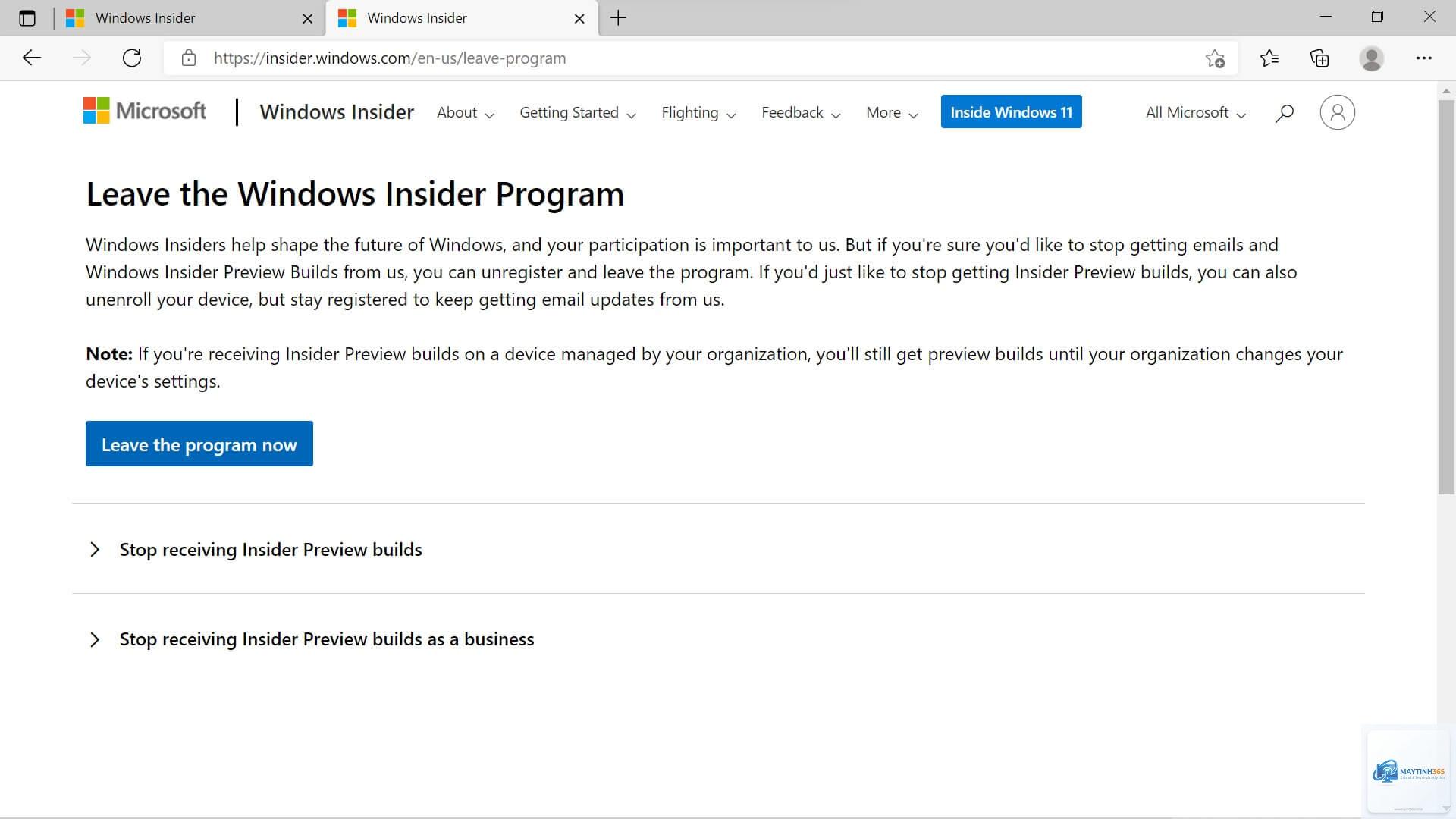Screen dimensions: 1456x819
Task: Add this page to favorites star icon
Action: click(1215, 58)
